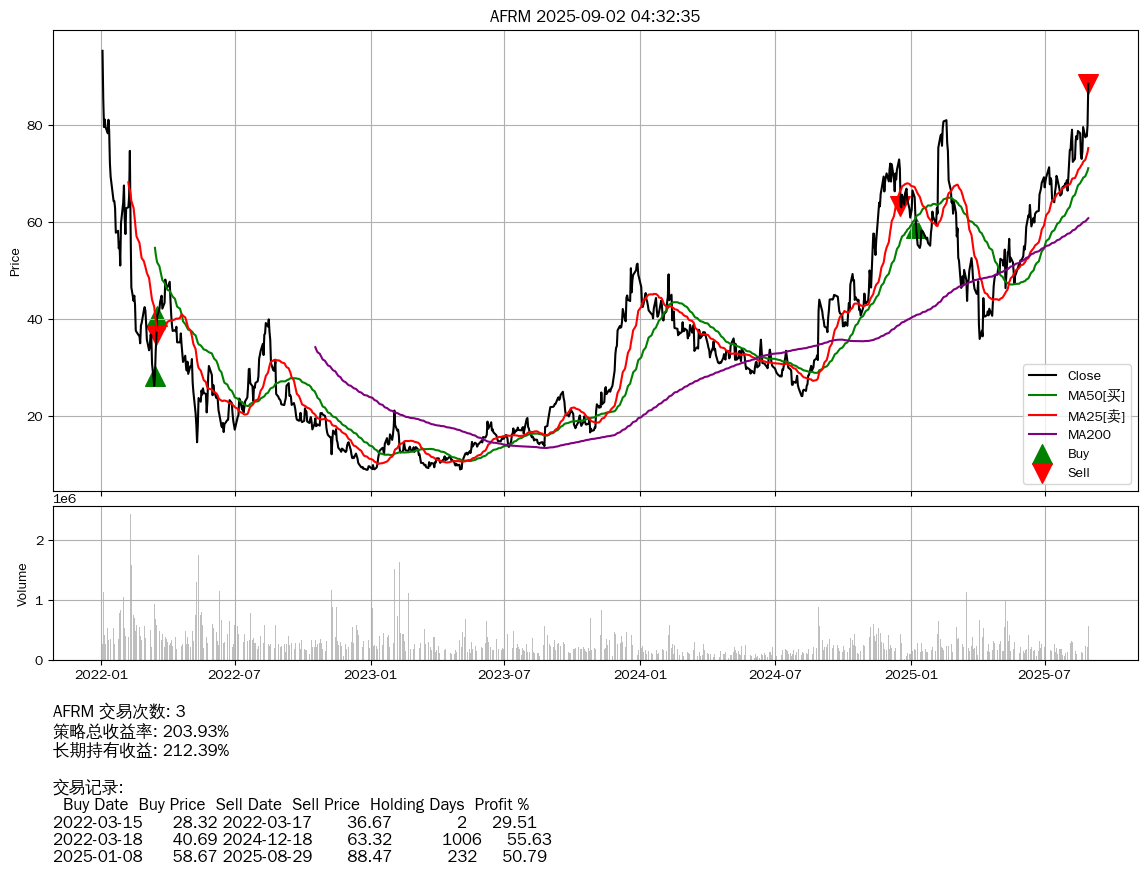1147x875 pixels.
Task: Click the red sell marker at the 2025 peak
Action: tap(1088, 84)
